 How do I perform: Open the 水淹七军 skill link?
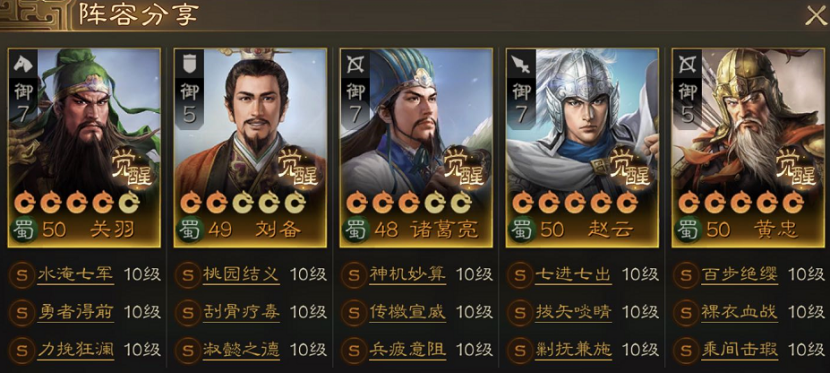coord(76,274)
